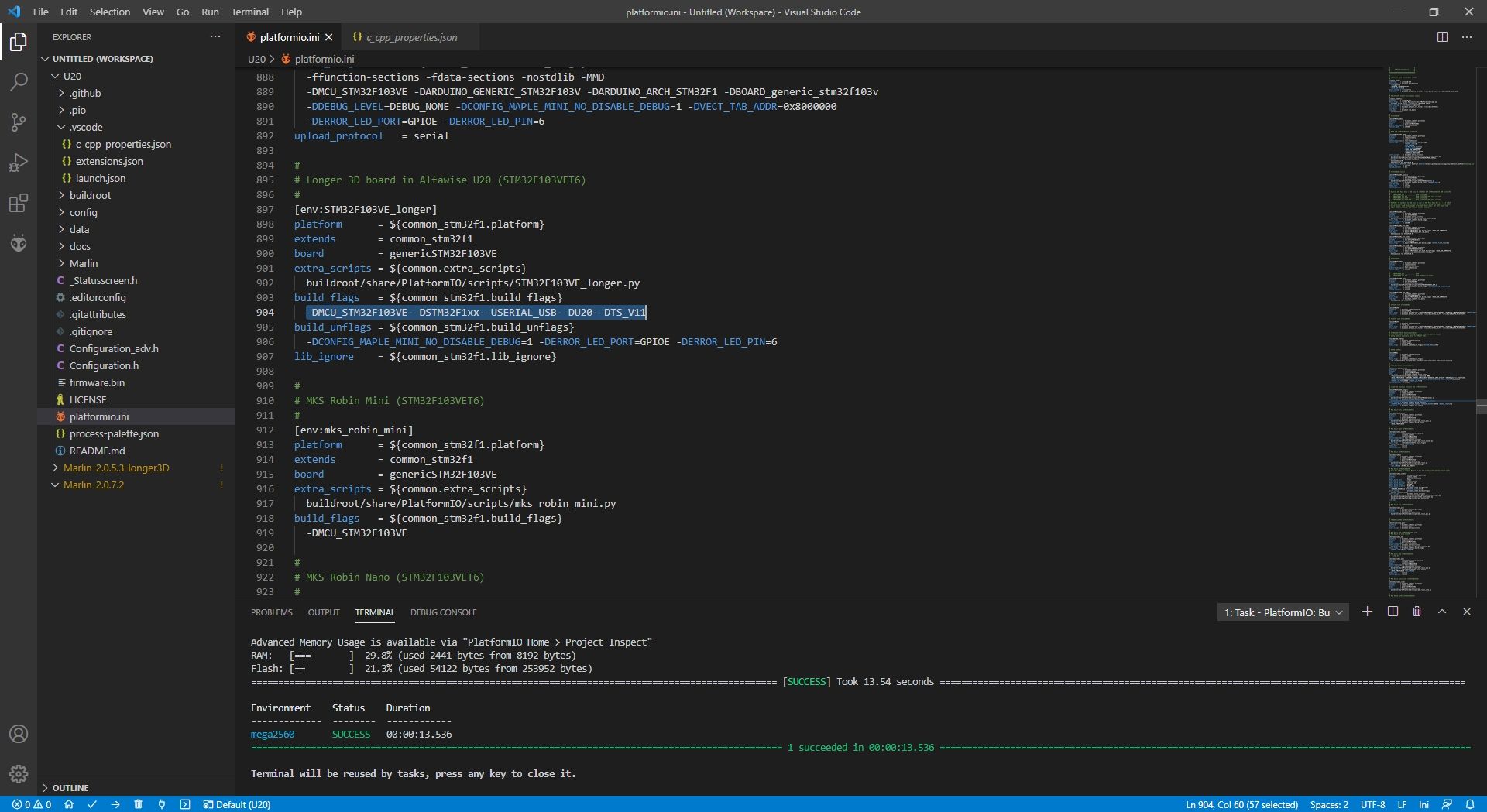Toggle the split terminal button

pyautogui.click(x=1393, y=612)
